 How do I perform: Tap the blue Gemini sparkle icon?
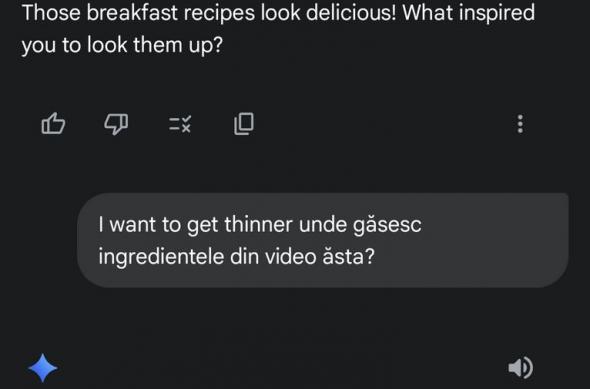43,368
